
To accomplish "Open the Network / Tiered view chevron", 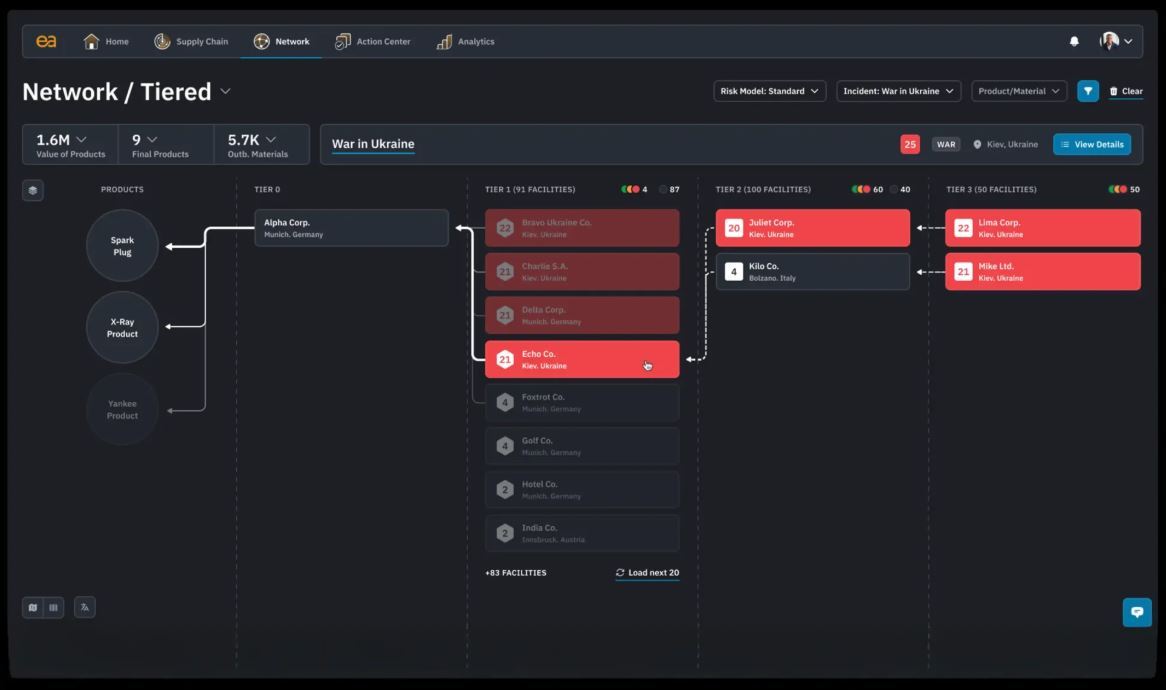I will click(225, 91).
